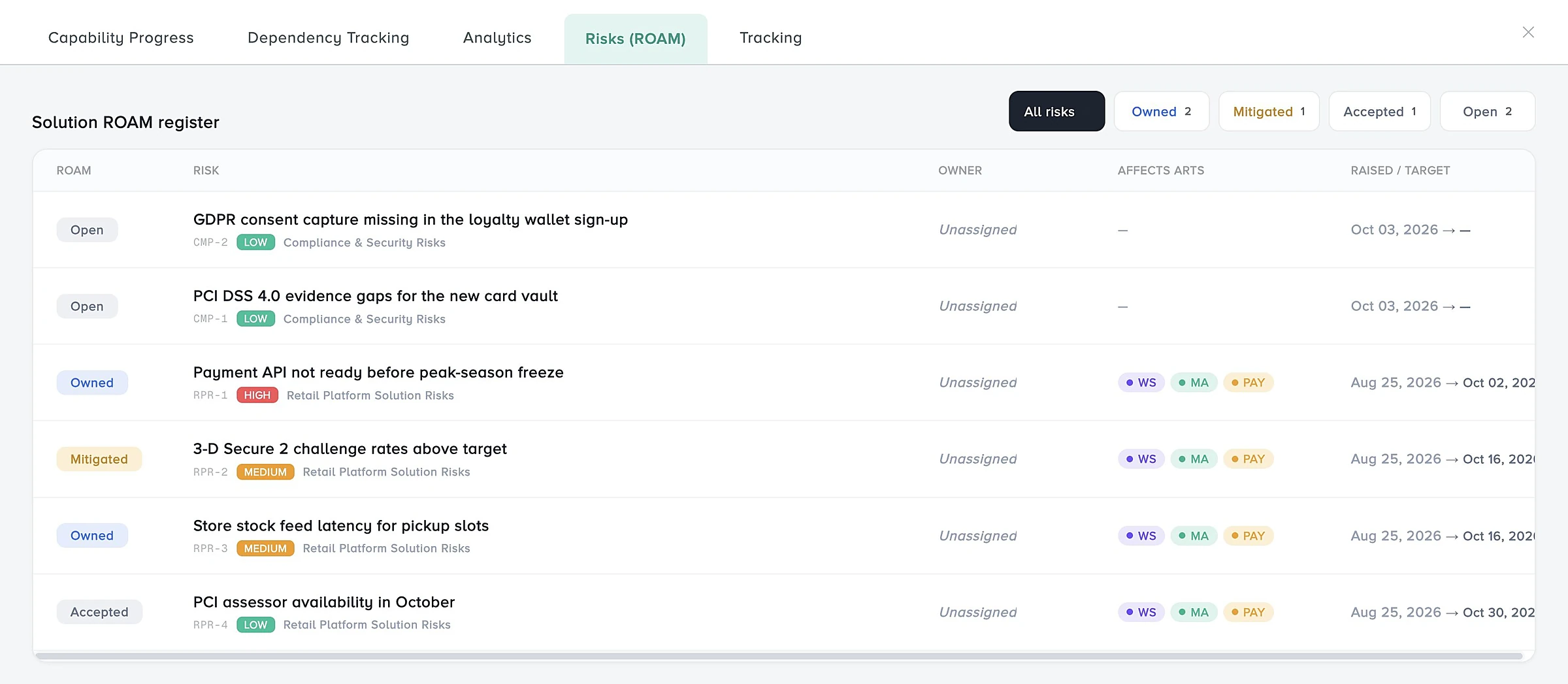This screenshot has height=684, width=1568.
Task: Click the CMP-1 risk ID
Action: [x=210, y=319]
